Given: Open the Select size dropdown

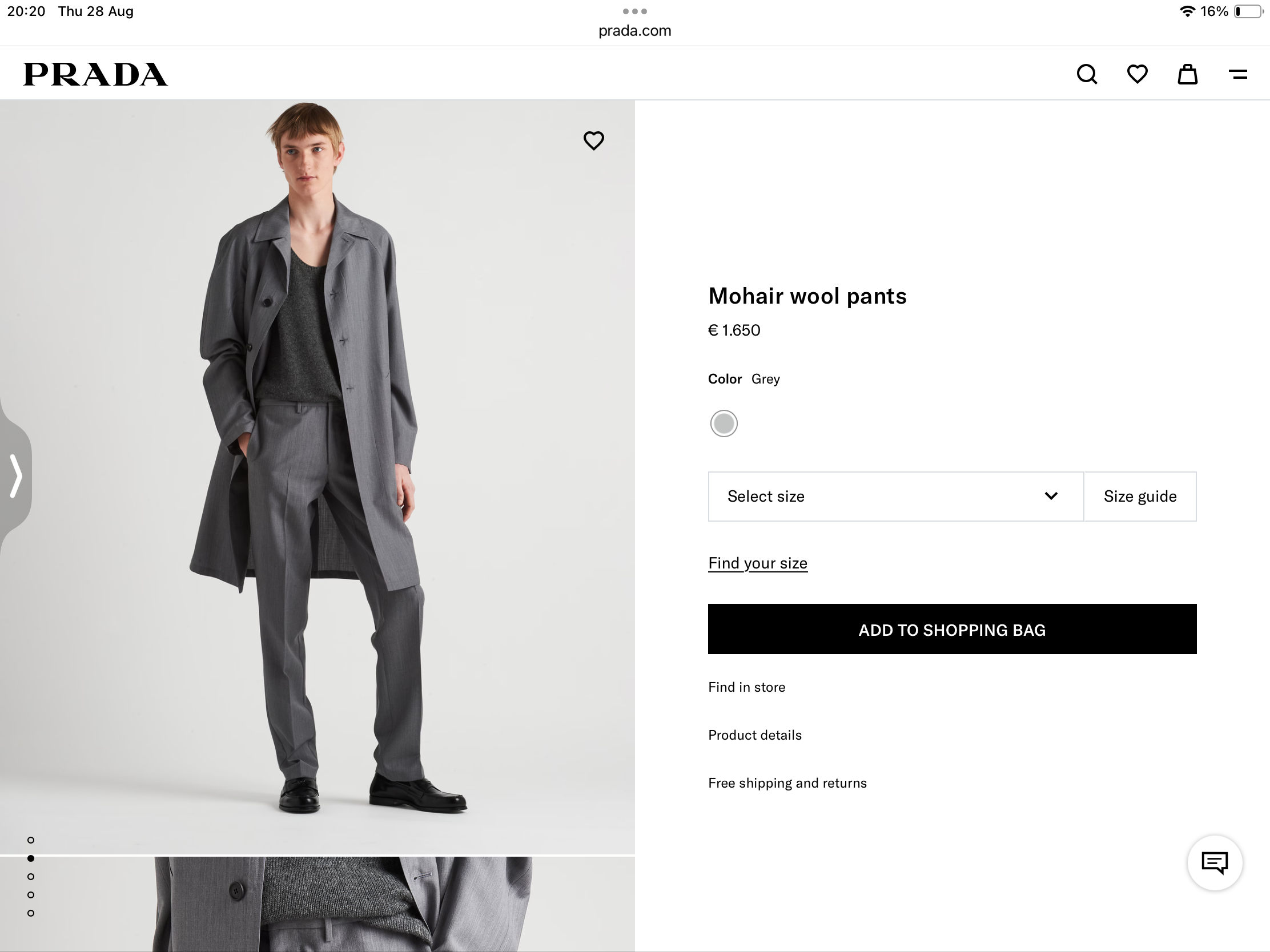Looking at the screenshot, I should pos(895,497).
